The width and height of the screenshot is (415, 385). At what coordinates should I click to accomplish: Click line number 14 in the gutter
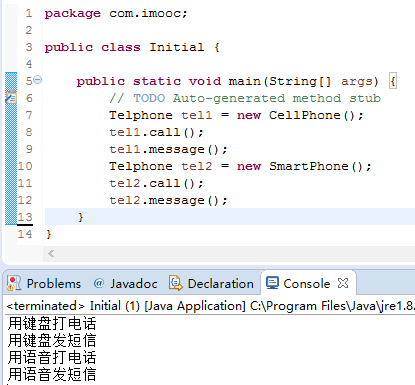[x=25, y=234]
